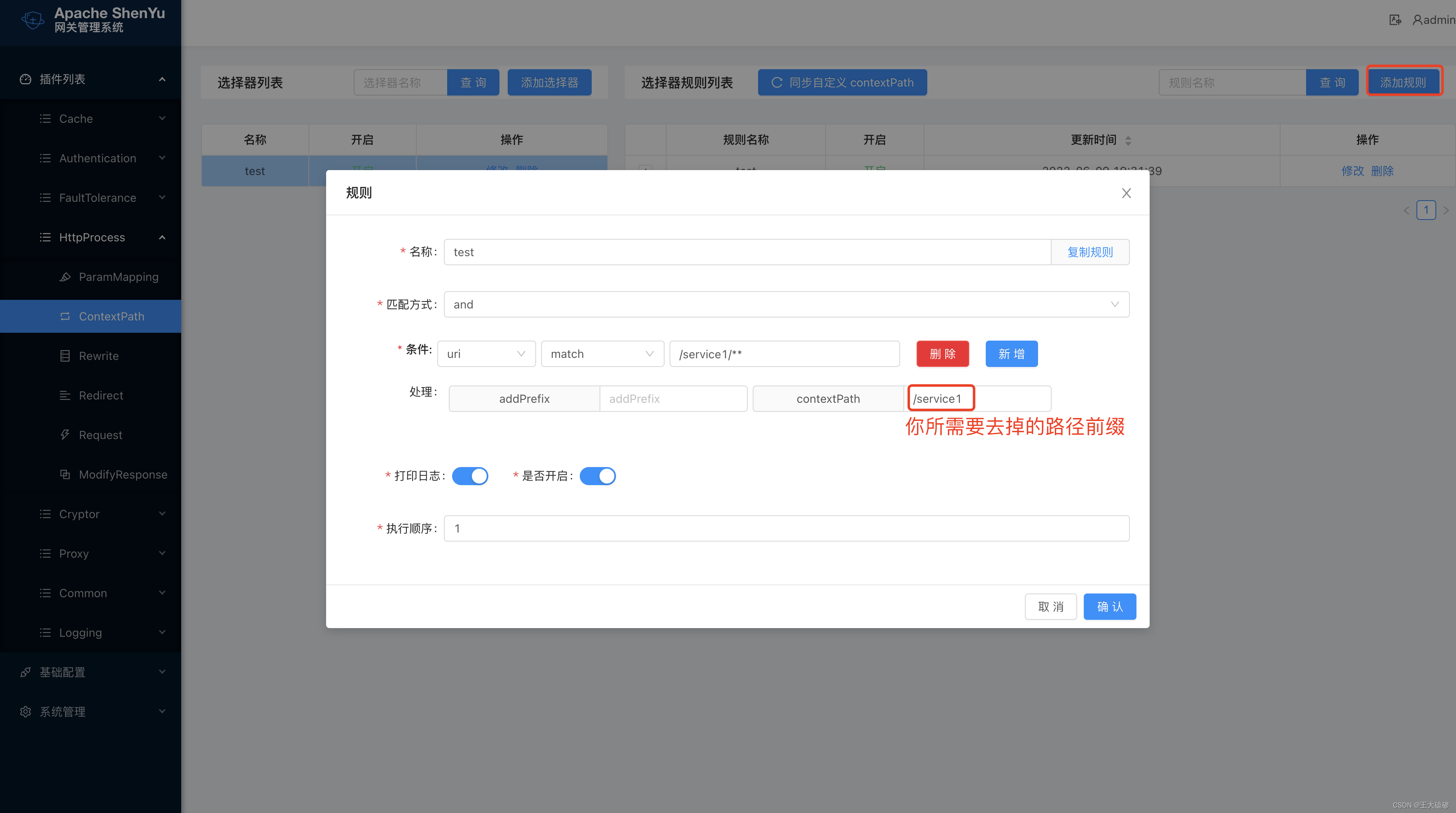Click the reload icon in sync contextPath button
Screen dimensions: 1456x813
coord(777,82)
